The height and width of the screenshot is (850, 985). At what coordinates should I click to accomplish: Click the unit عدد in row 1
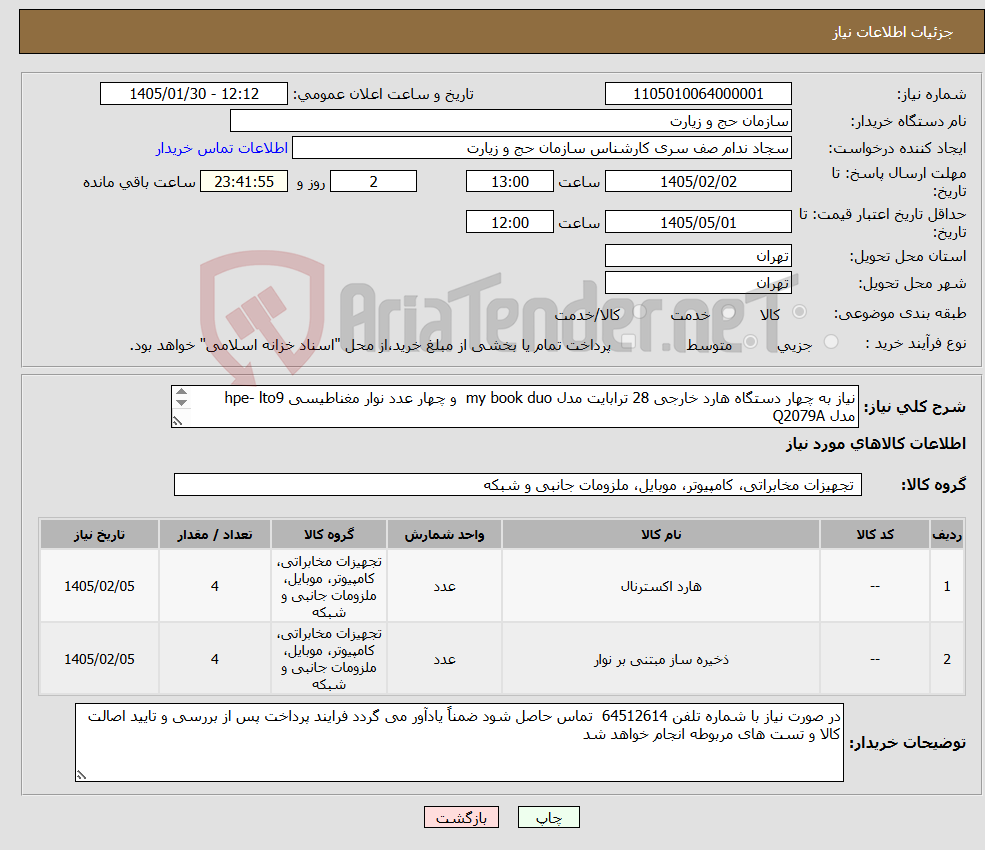444,586
